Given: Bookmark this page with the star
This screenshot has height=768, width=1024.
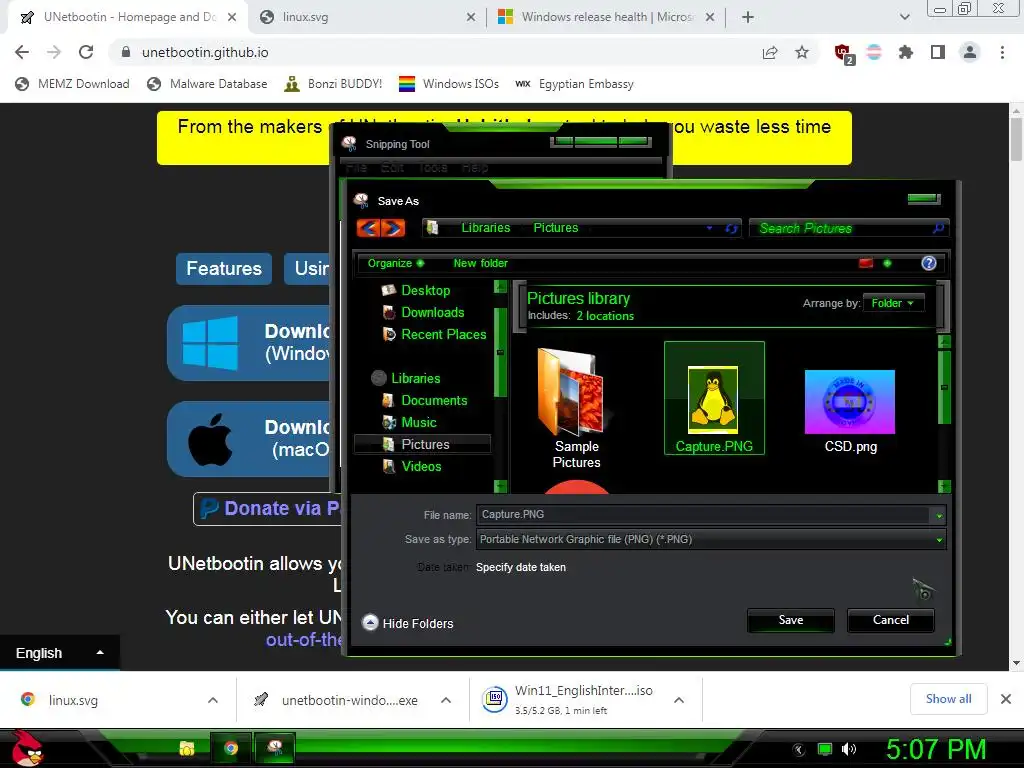Looking at the screenshot, I should tap(801, 52).
